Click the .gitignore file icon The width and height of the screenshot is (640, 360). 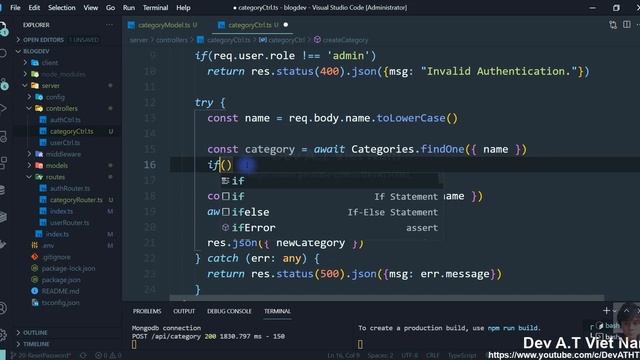35,257
